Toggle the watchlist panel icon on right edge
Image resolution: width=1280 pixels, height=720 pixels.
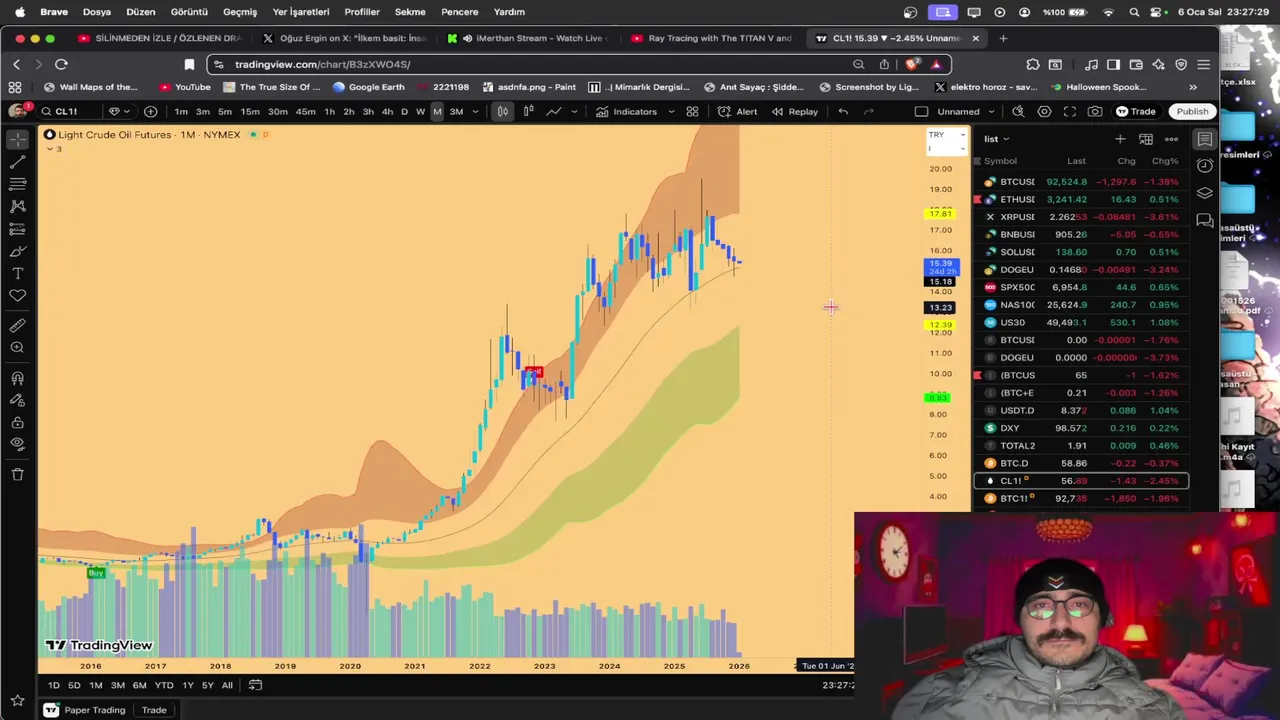[1205, 139]
